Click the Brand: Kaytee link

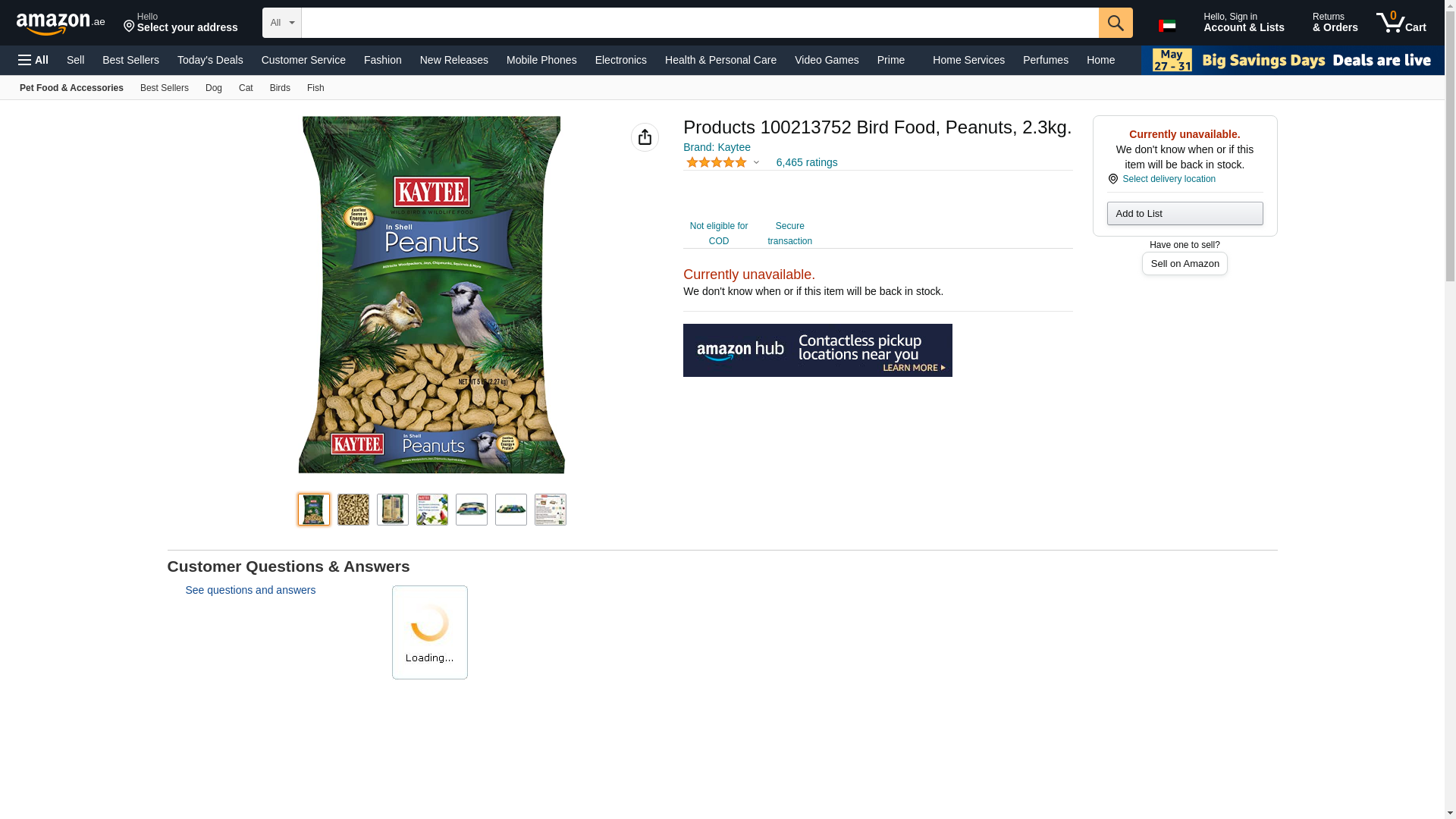[x=717, y=147]
